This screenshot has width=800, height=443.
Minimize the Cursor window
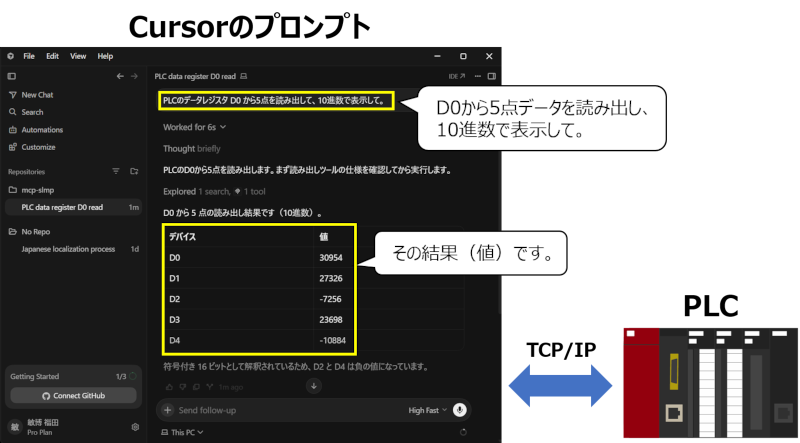tap(438, 56)
